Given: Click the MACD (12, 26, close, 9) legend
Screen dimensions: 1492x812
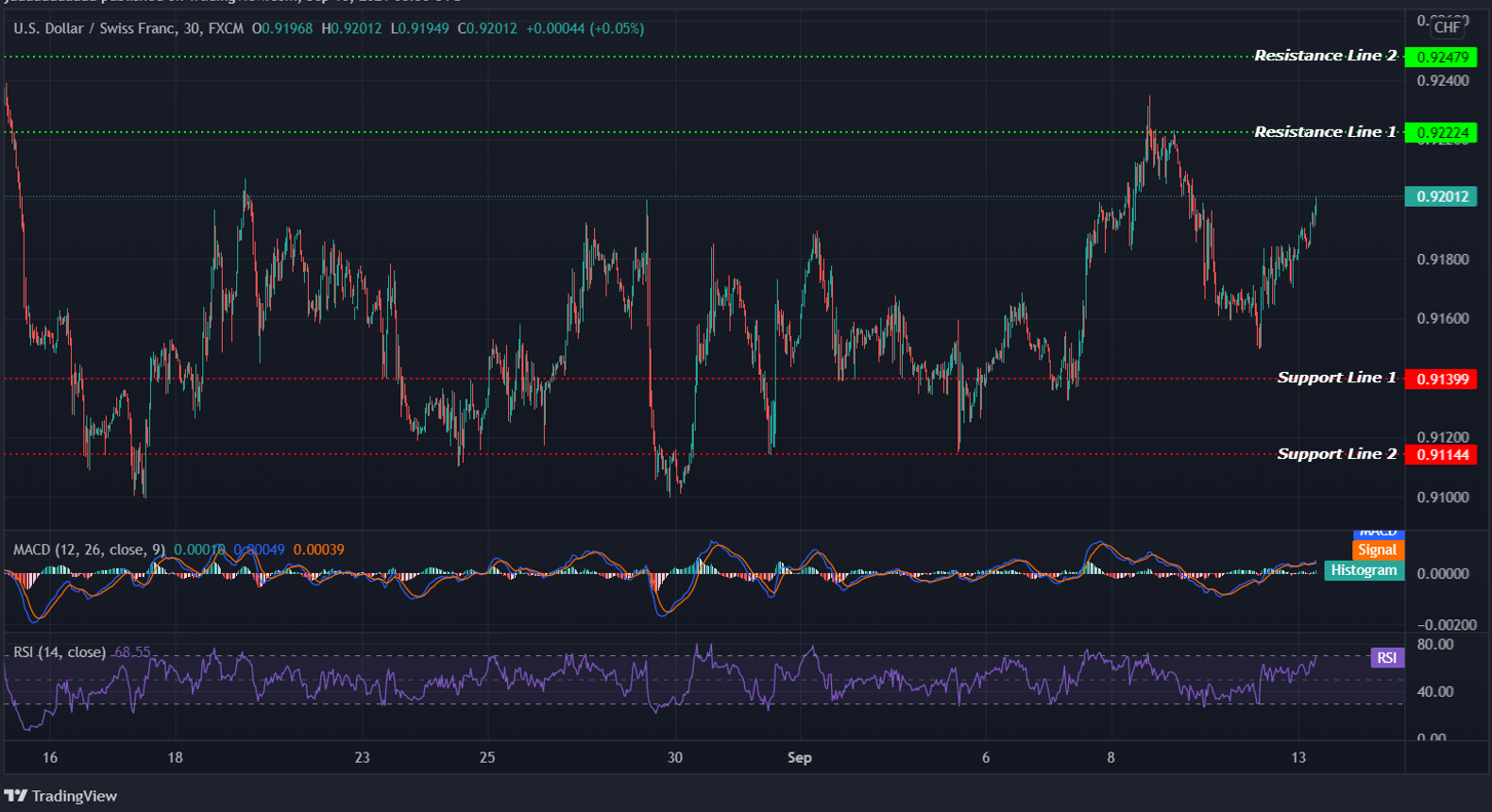Looking at the screenshot, I should (89, 550).
